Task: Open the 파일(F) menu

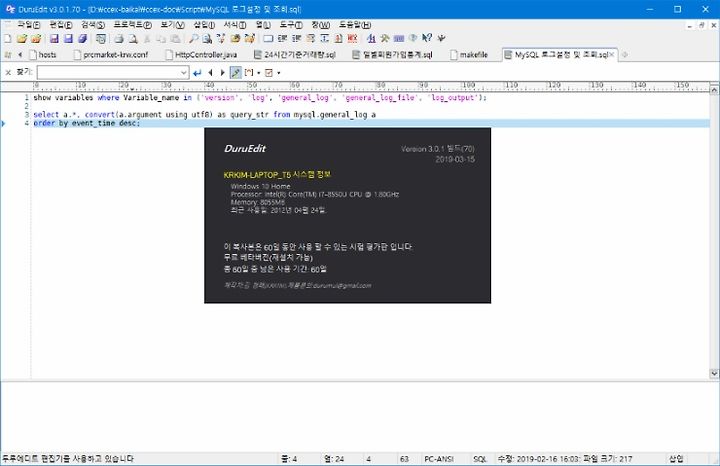Action: (29, 25)
